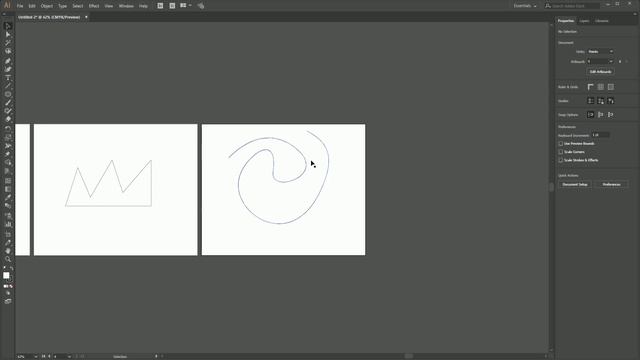Click the Edit Artboards button
The width and height of the screenshot is (640, 360).
click(x=600, y=72)
